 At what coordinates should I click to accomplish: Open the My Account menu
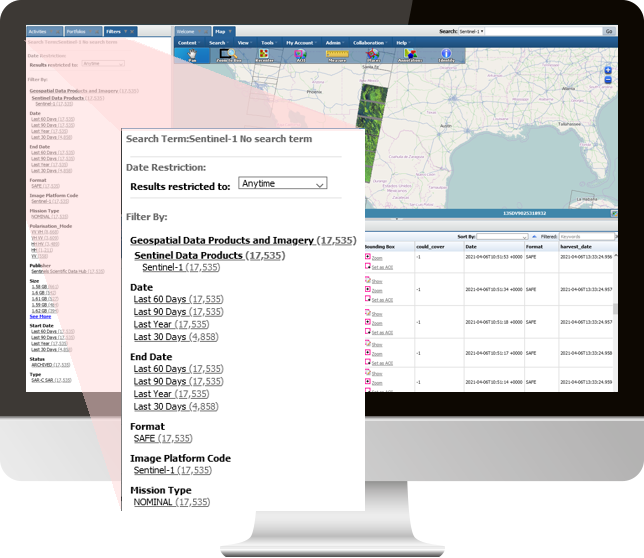click(x=301, y=43)
